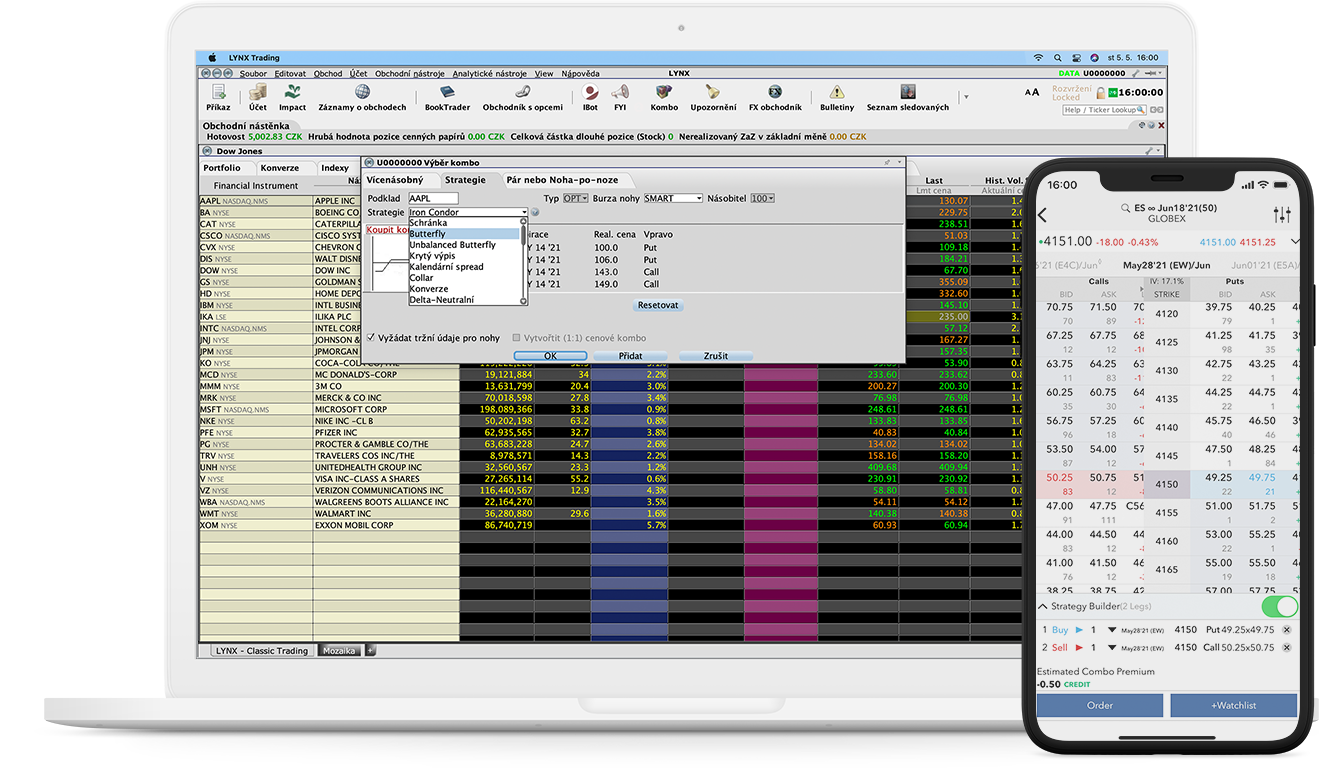This screenshot has height=768, width=1328.
Task: Tap strike 4150 on phone
Action: [1167, 484]
